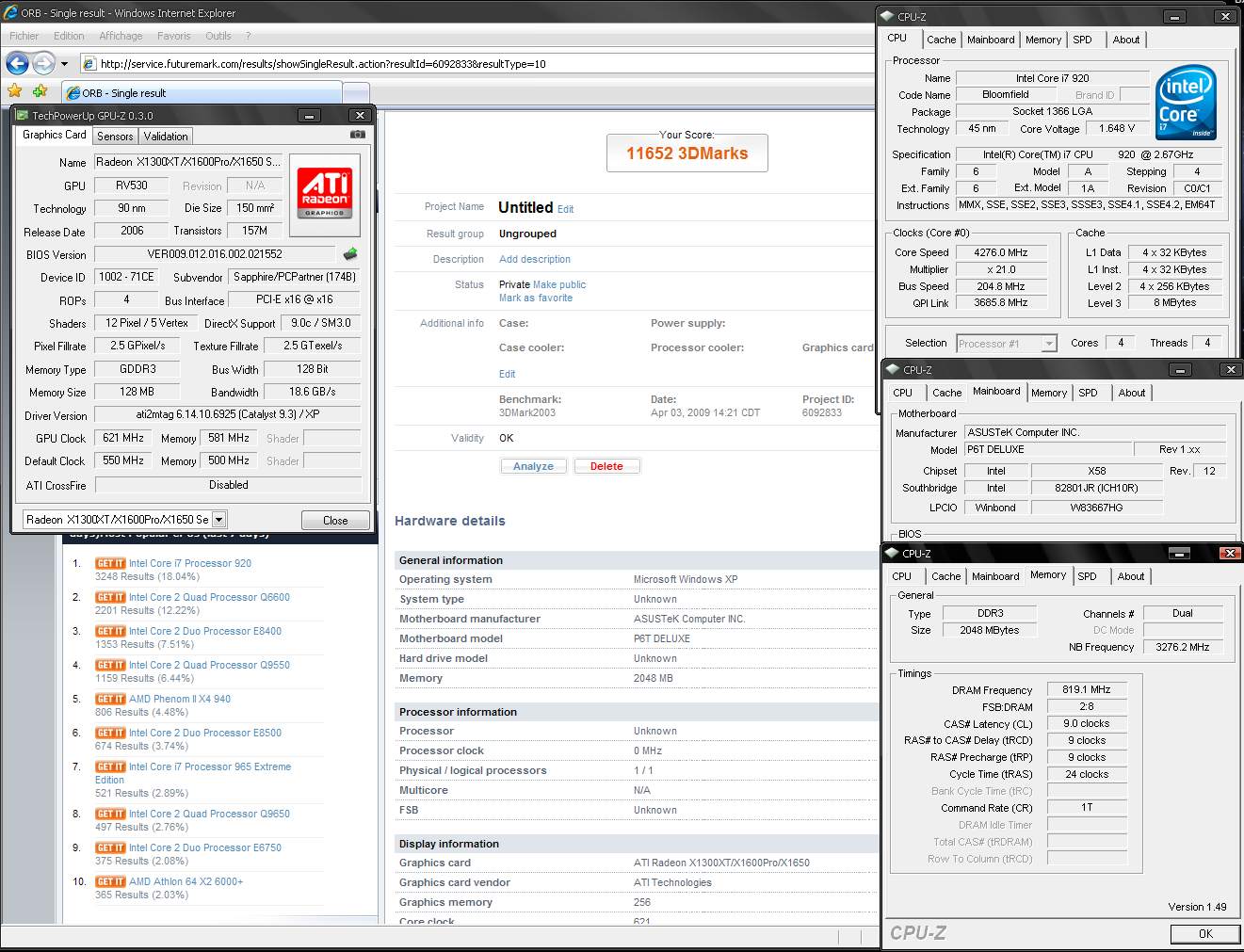
Task: Switch to the GPU-Z Sensors tab
Action: [115, 137]
